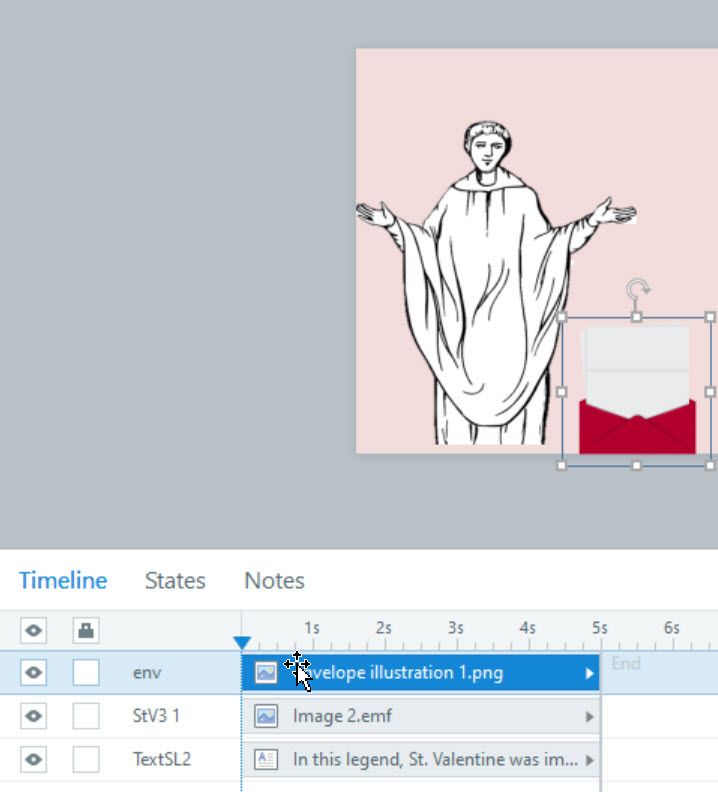Click picture icon on envelope illustration bar
Viewport: 718px width, 792px height.
tap(266, 673)
